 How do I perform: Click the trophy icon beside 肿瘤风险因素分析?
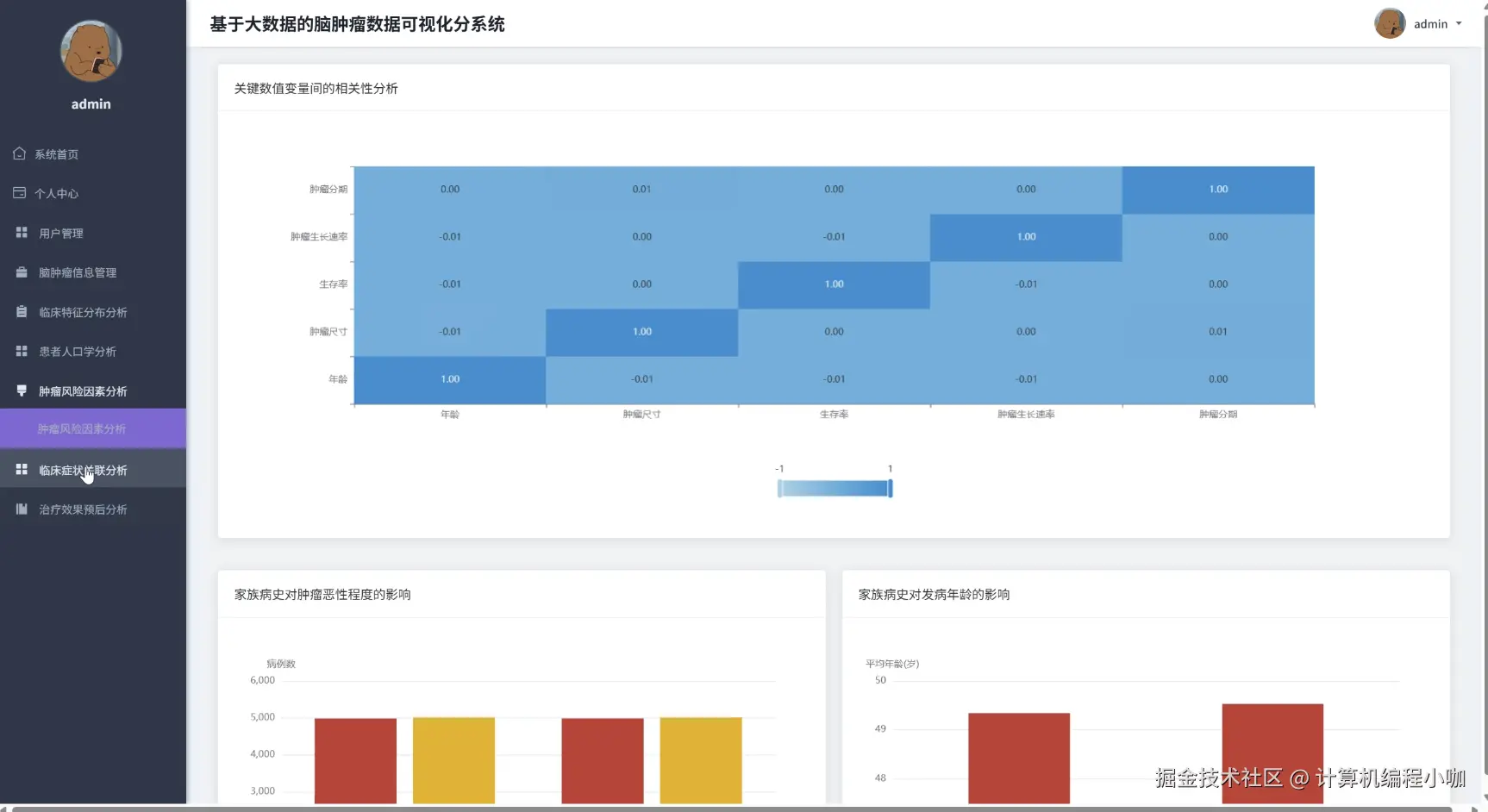pos(22,390)
